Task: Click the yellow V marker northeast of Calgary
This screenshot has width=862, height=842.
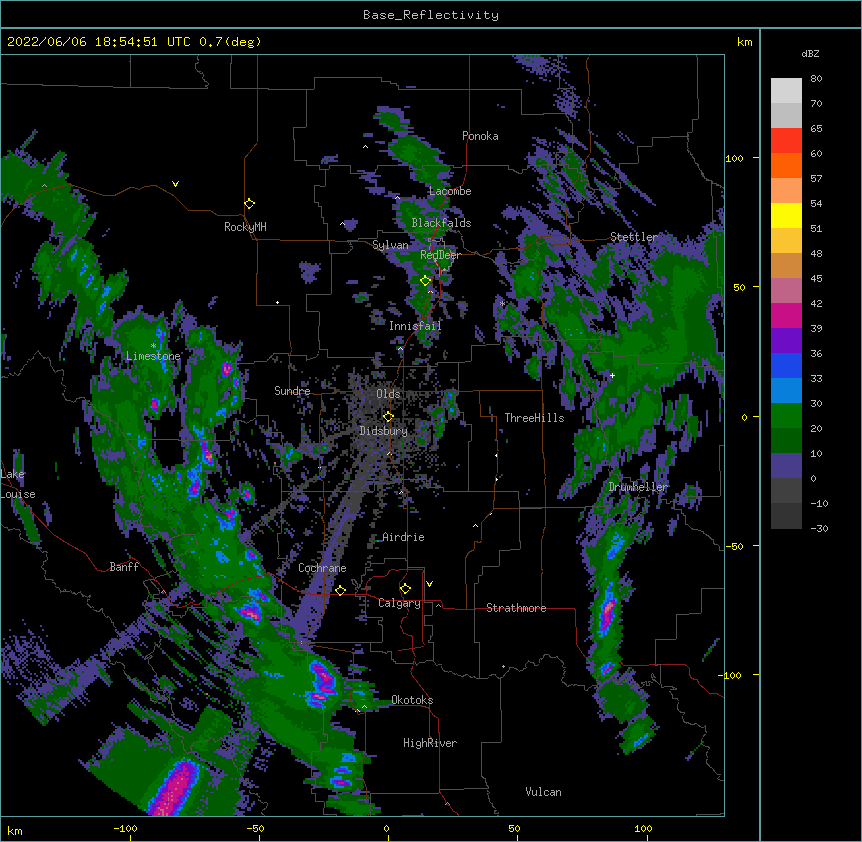Action: point(429,584)
